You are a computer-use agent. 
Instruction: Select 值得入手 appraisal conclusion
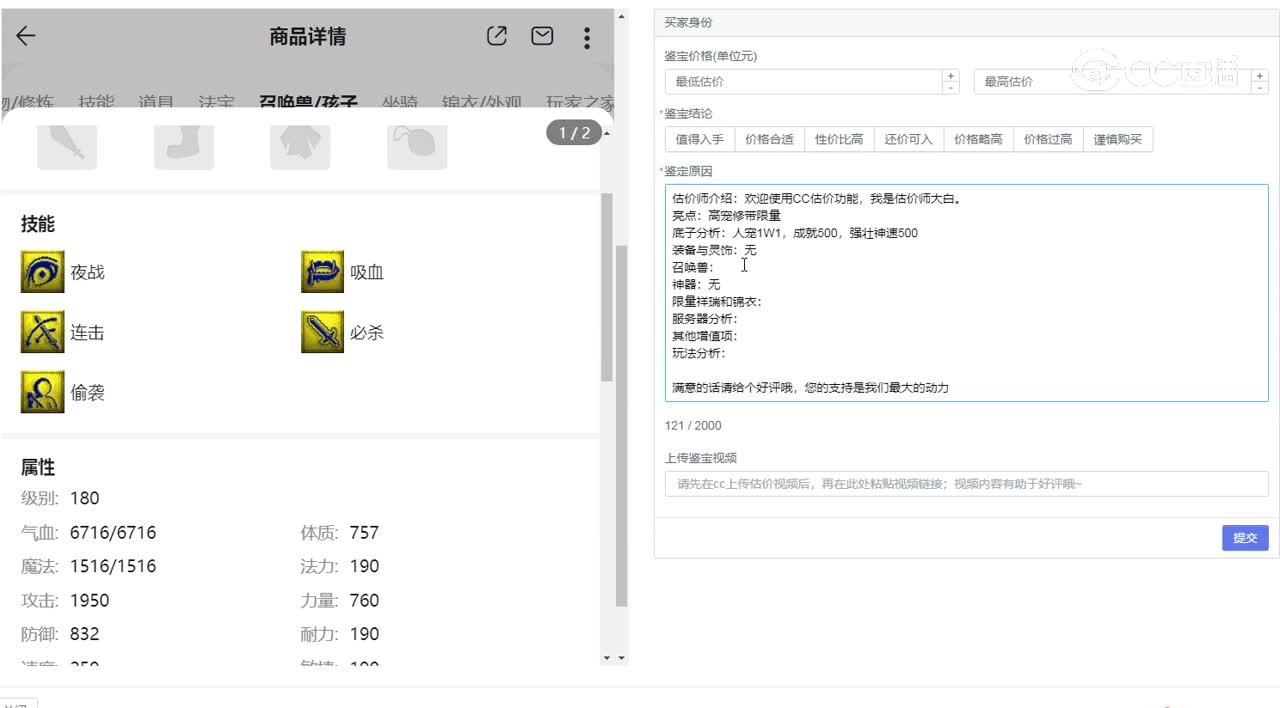coord(699,140)
